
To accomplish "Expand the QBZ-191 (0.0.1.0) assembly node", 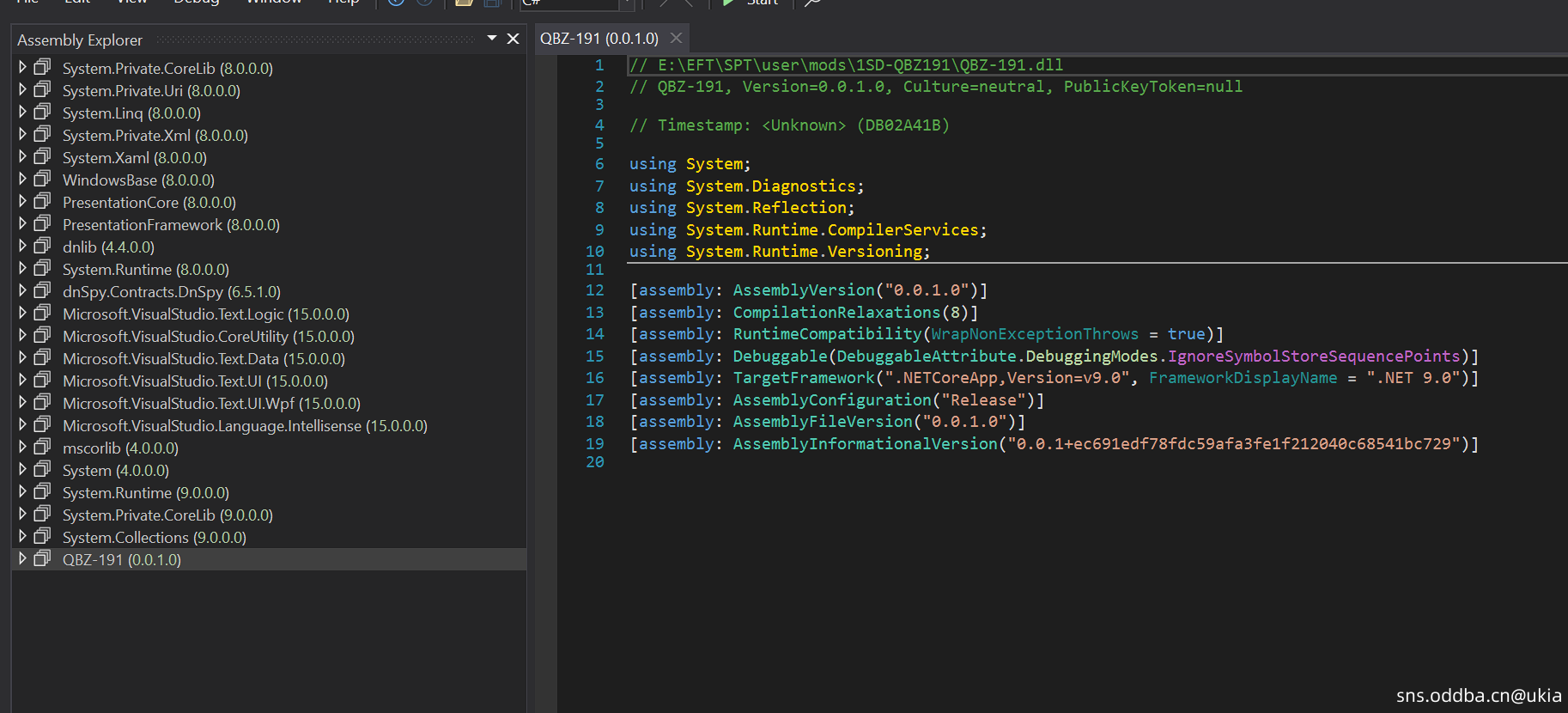I will tap(22, 559).
